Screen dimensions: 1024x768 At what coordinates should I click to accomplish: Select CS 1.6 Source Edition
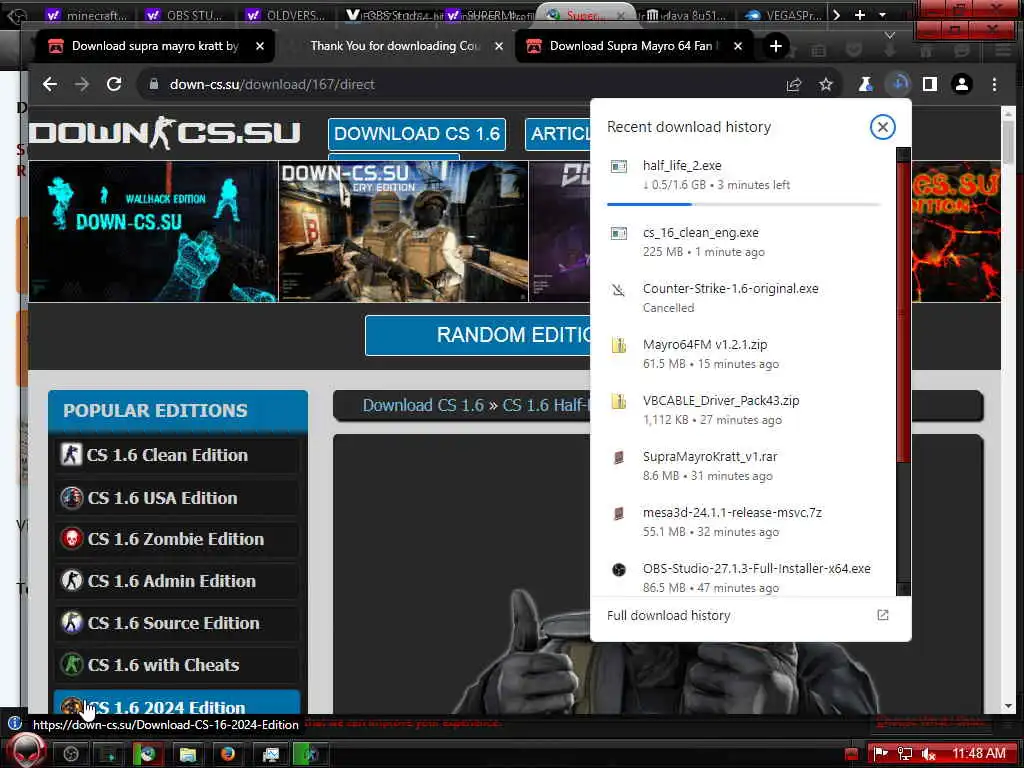177,622
